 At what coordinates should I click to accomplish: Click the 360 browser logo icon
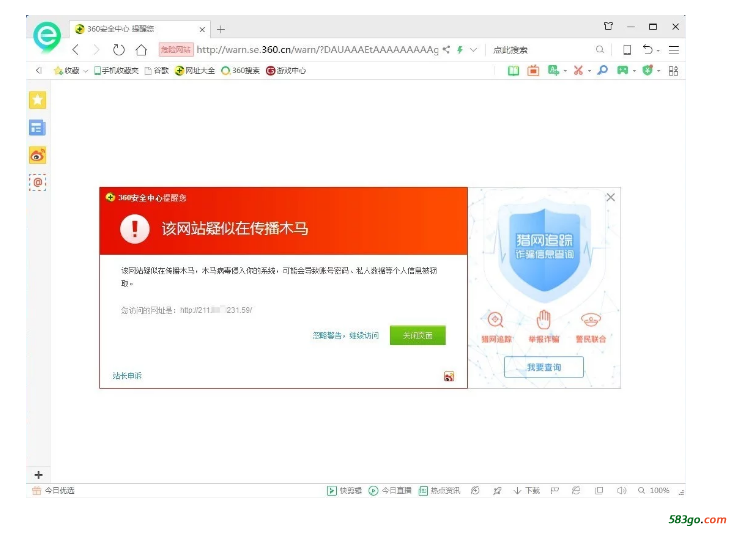pos(47,36)
